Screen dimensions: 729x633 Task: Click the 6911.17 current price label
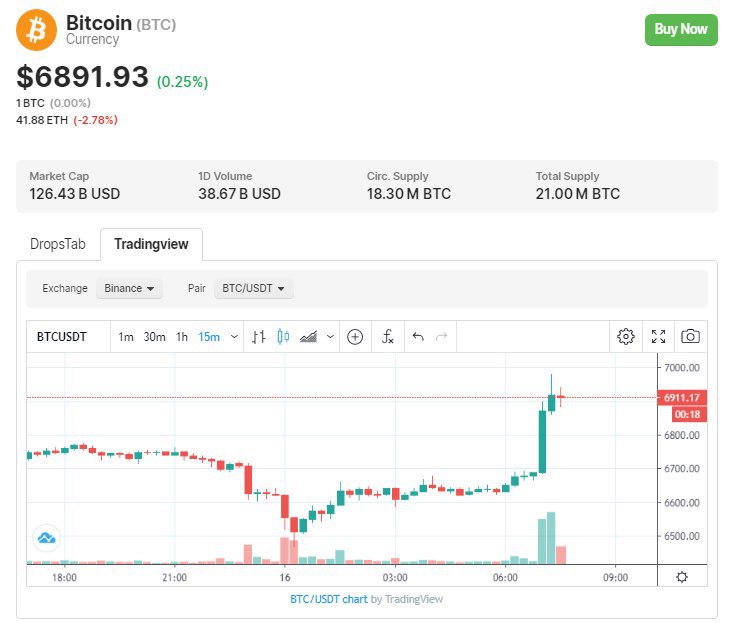682,397
